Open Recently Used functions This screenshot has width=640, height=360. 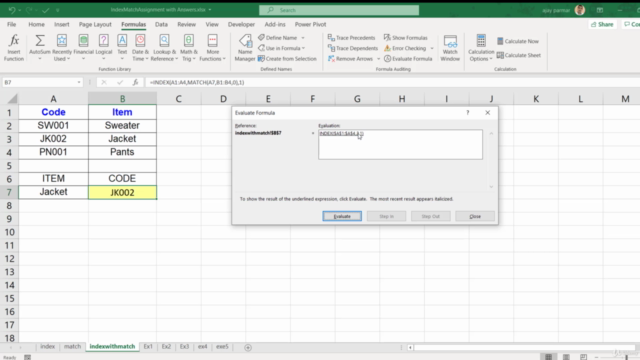[x=62, y=47]
